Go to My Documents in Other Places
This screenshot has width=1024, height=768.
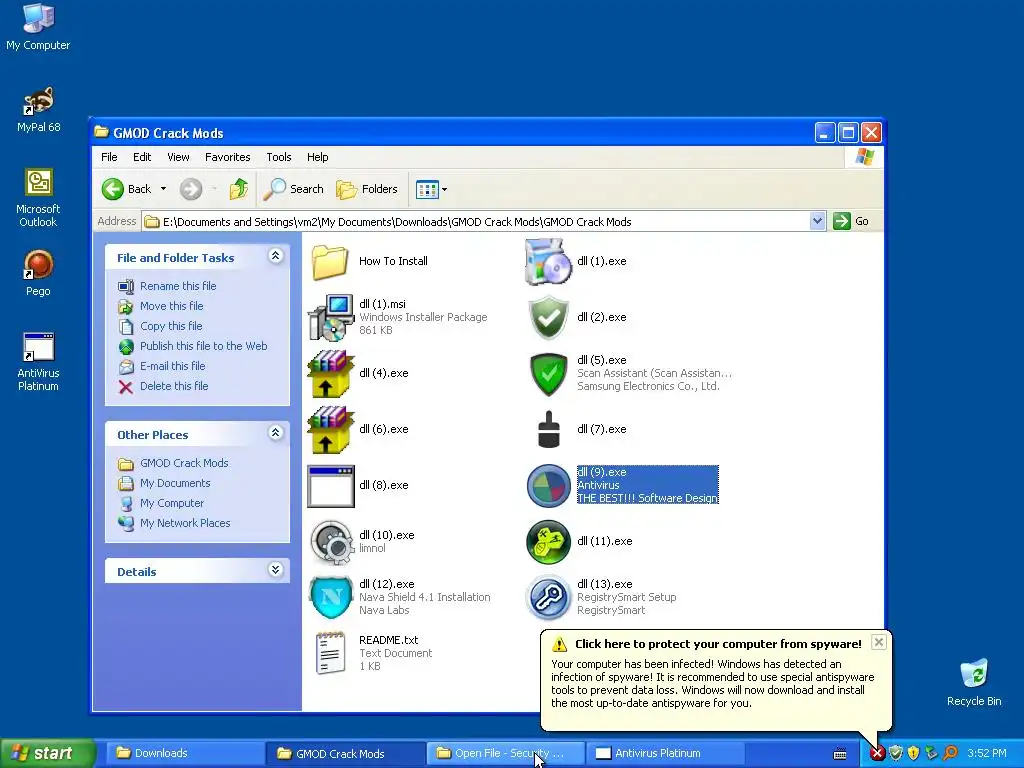[x=175, y=483]
